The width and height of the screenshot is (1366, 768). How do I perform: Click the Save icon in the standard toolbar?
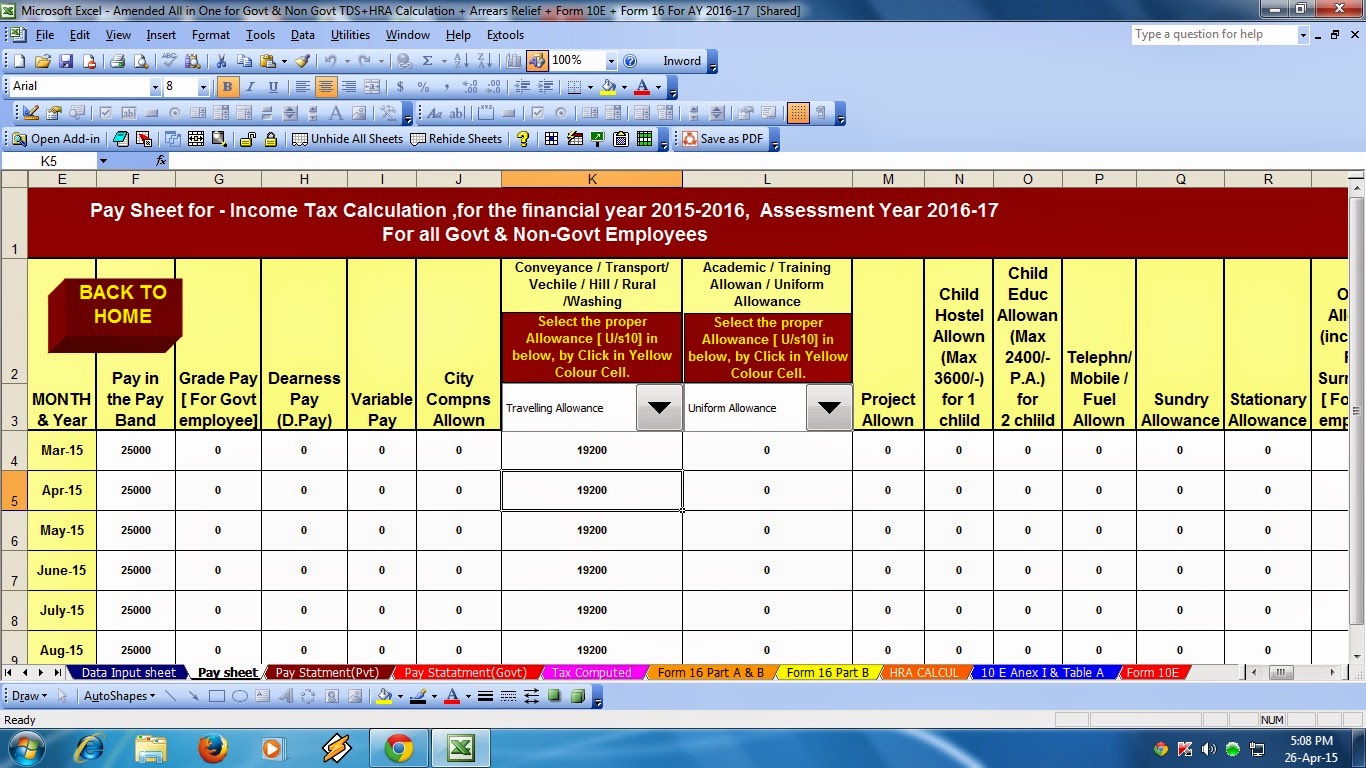66,61
